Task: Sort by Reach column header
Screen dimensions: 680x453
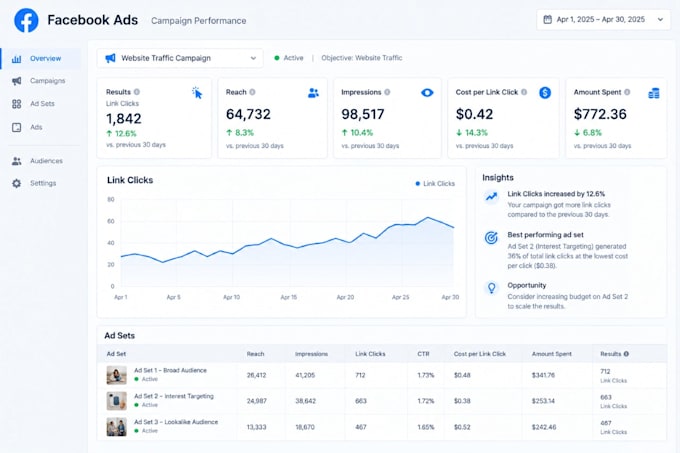Action: (x=255, y=354)
